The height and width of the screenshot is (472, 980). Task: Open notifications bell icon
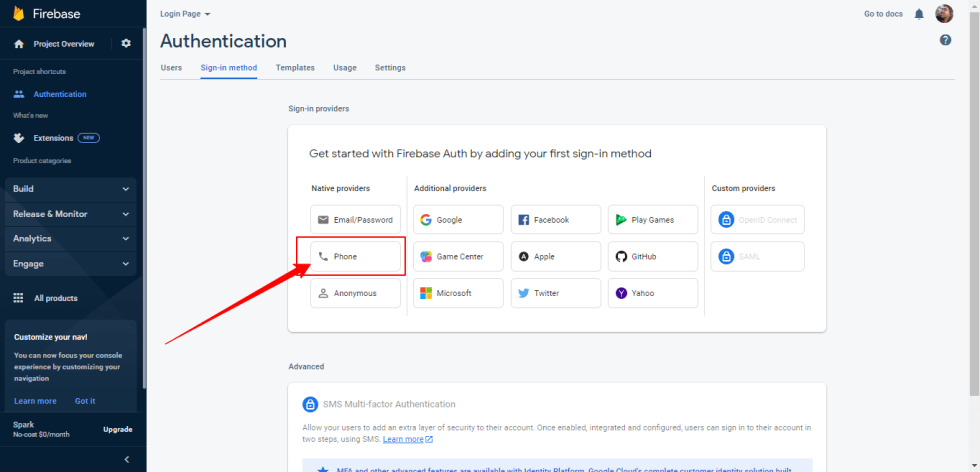point(919,14)
